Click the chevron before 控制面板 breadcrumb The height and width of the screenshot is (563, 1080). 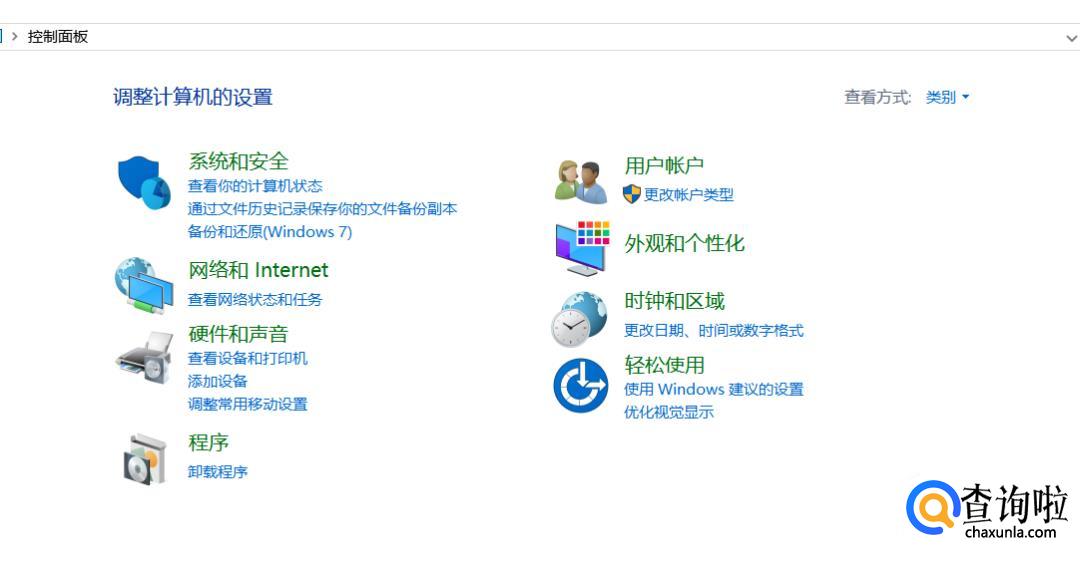15,36
